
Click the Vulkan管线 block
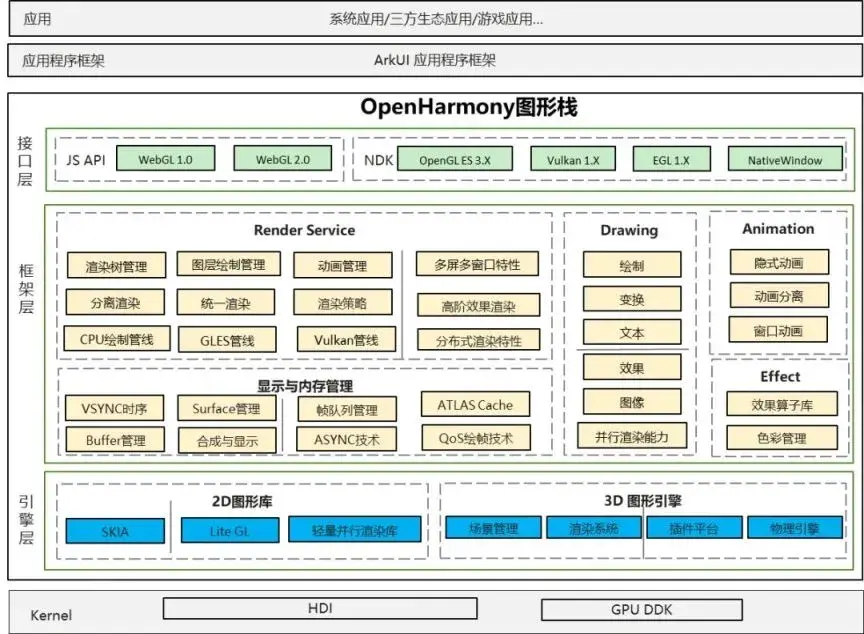tap(346, 339)
